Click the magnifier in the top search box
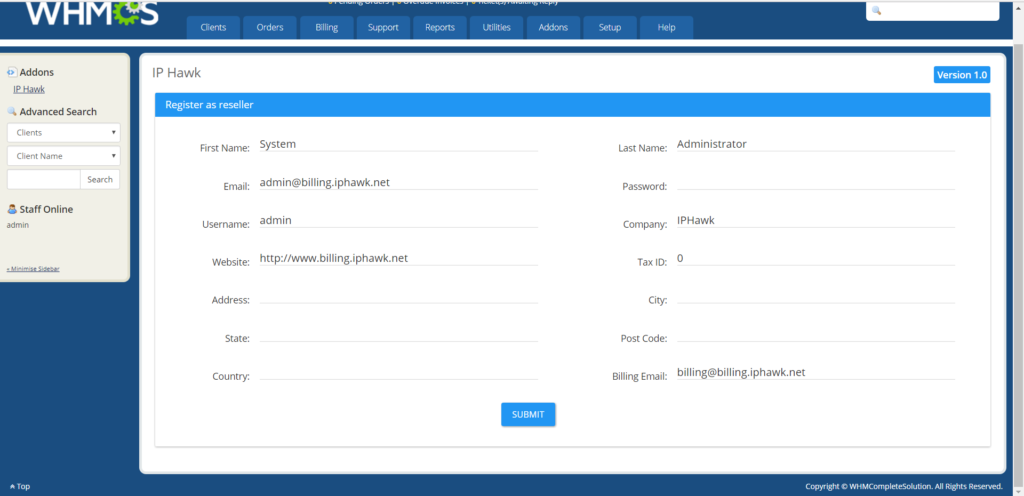The image size is (1024, 496). coord(876,10)
